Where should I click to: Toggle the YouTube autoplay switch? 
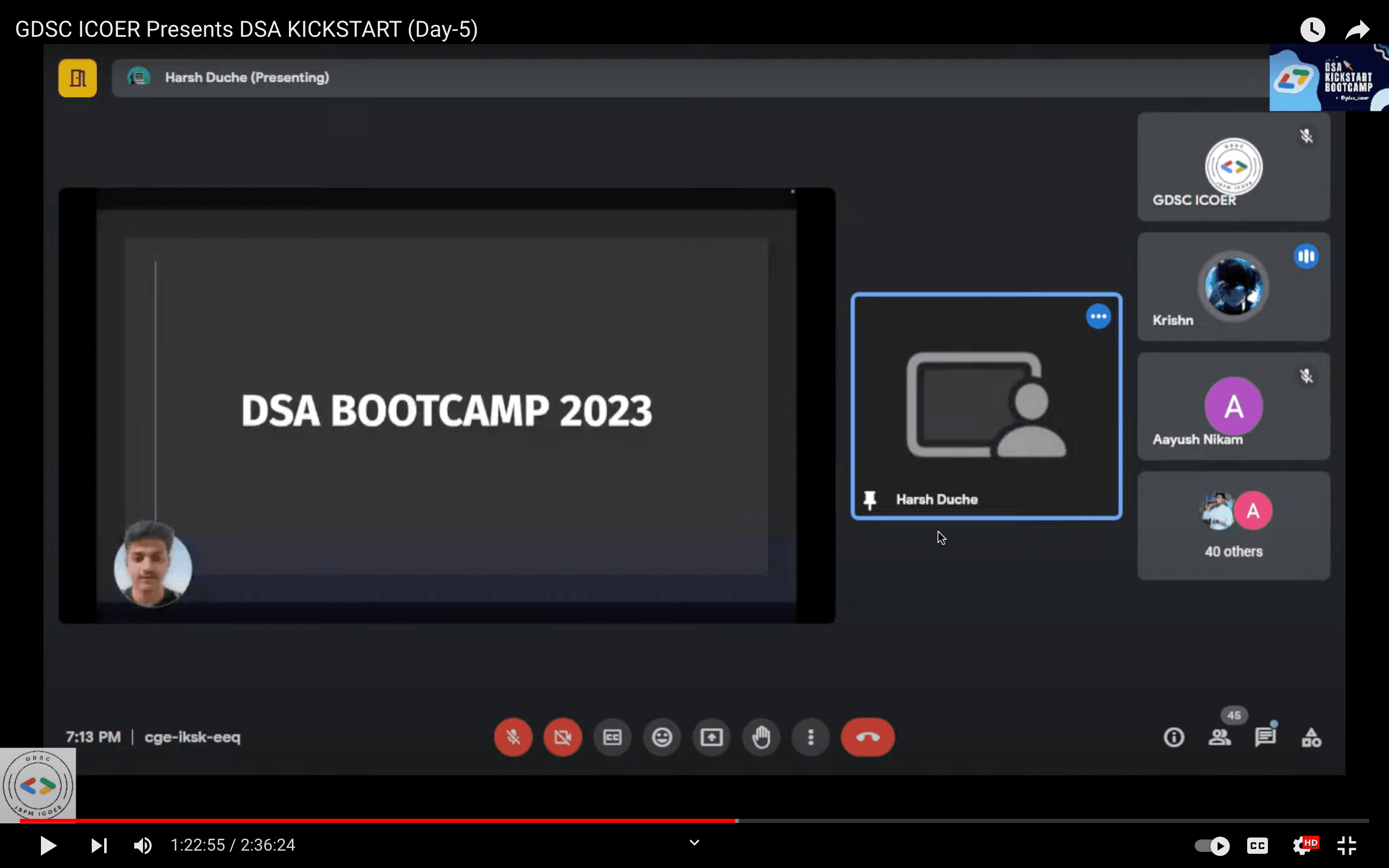(1211, 846)
